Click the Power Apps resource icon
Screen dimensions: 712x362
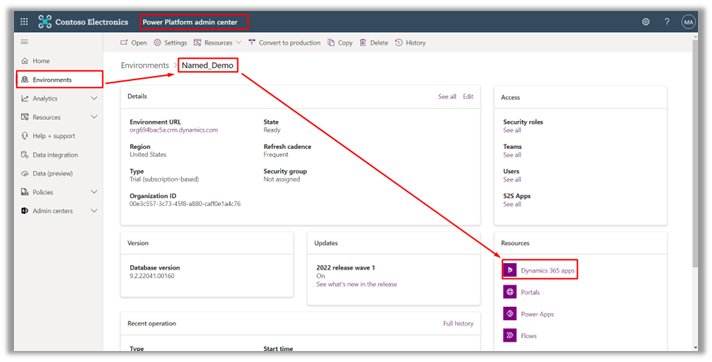pyautogui.click(x=510, y=314)
